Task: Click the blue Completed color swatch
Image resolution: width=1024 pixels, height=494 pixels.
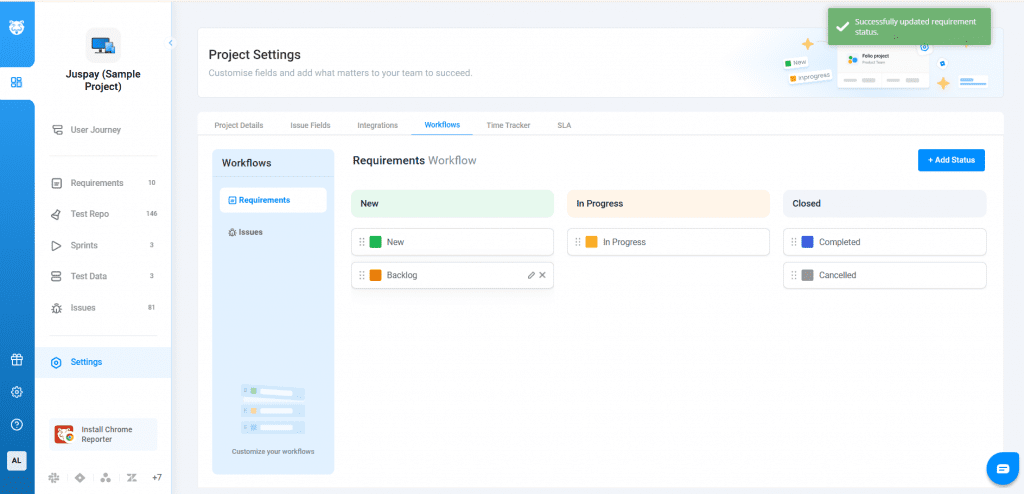Action: 807,242
